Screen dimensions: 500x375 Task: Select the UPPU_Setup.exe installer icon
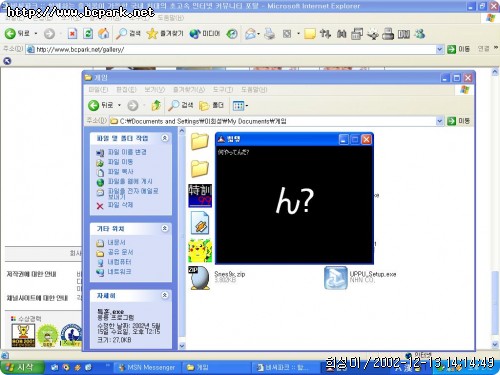point(336,278)
